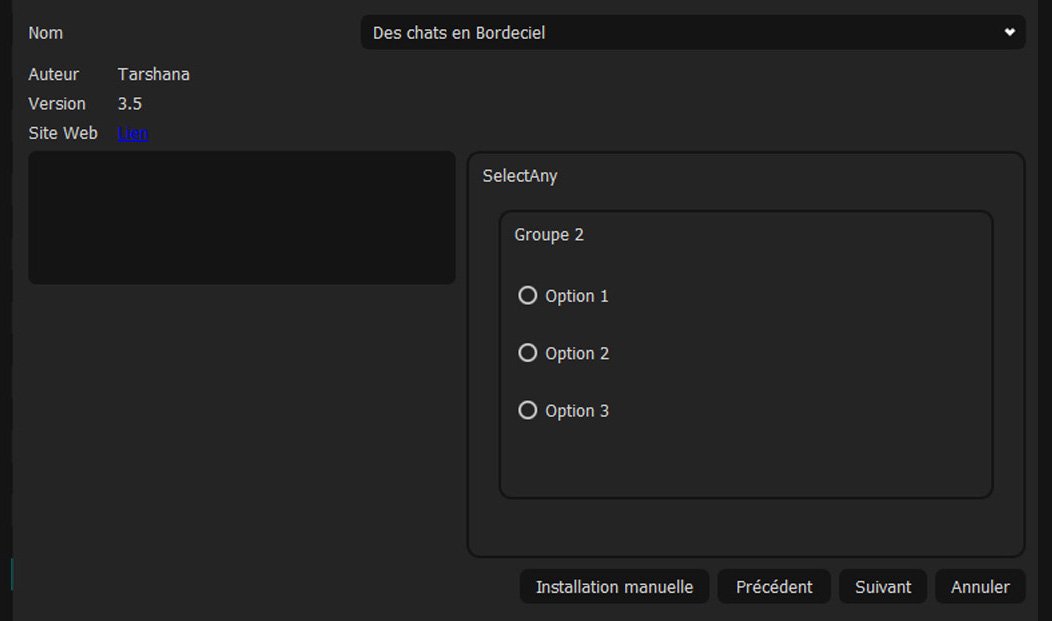Click the author name Tarshana
Screen dimensions: 1052x621
coord(154,74)
